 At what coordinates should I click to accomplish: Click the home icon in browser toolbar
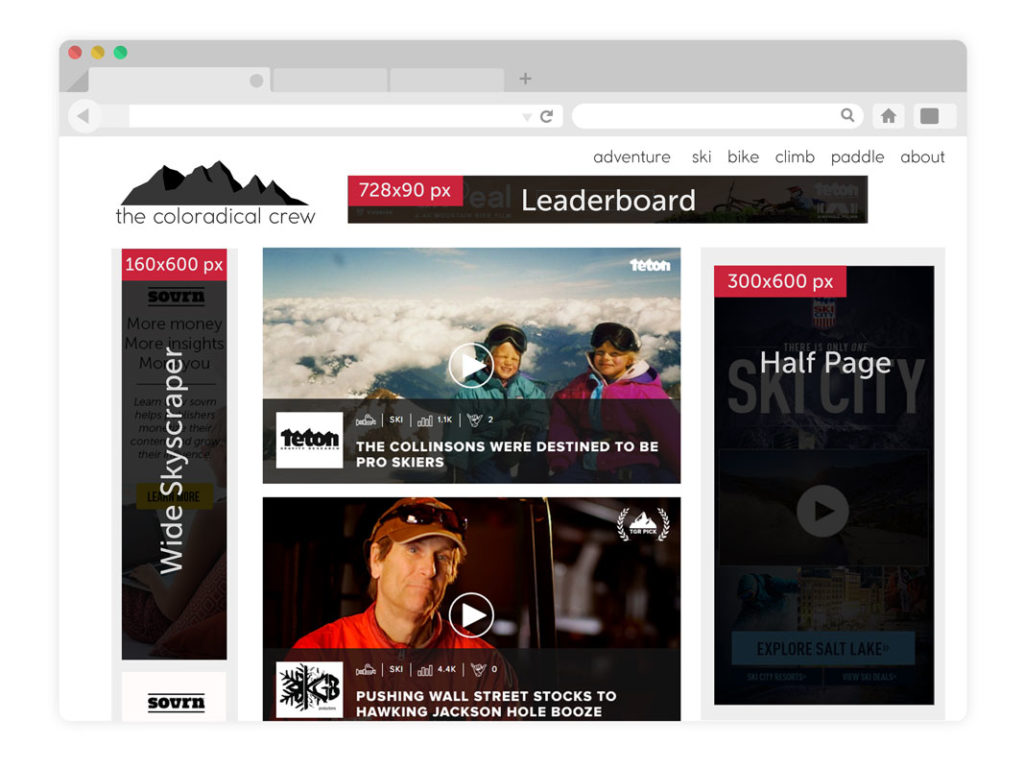(888, 116)
